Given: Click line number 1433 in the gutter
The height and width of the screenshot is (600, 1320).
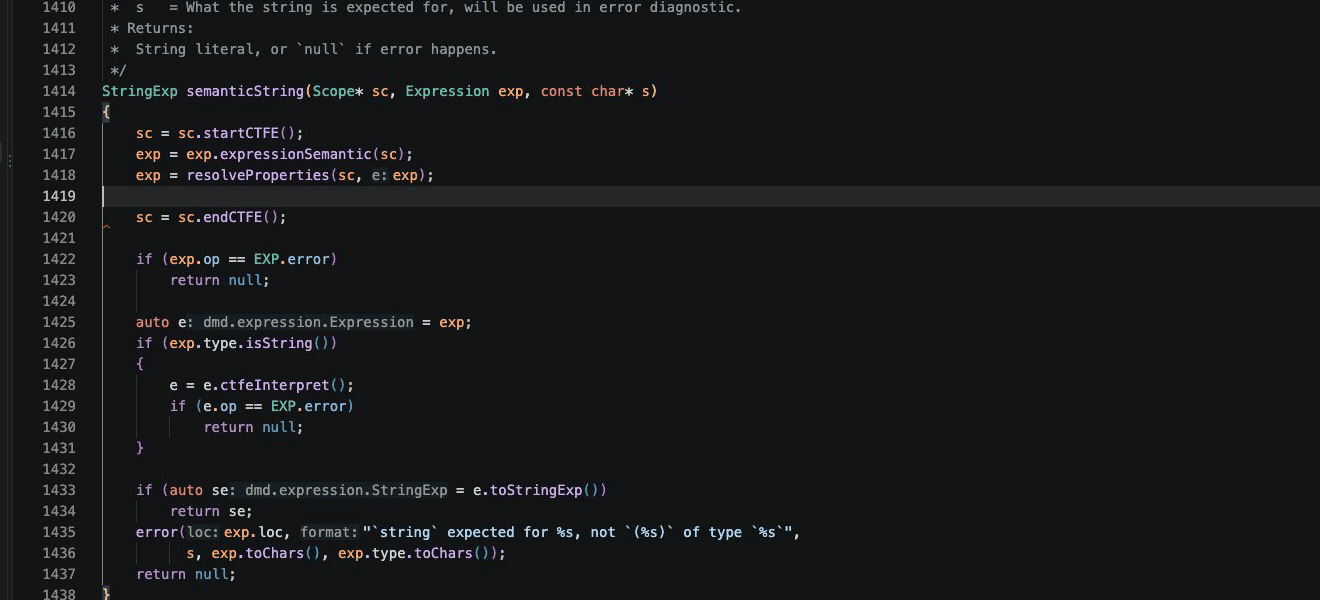Looking at the screenshot, I should [x=58, y=490].
